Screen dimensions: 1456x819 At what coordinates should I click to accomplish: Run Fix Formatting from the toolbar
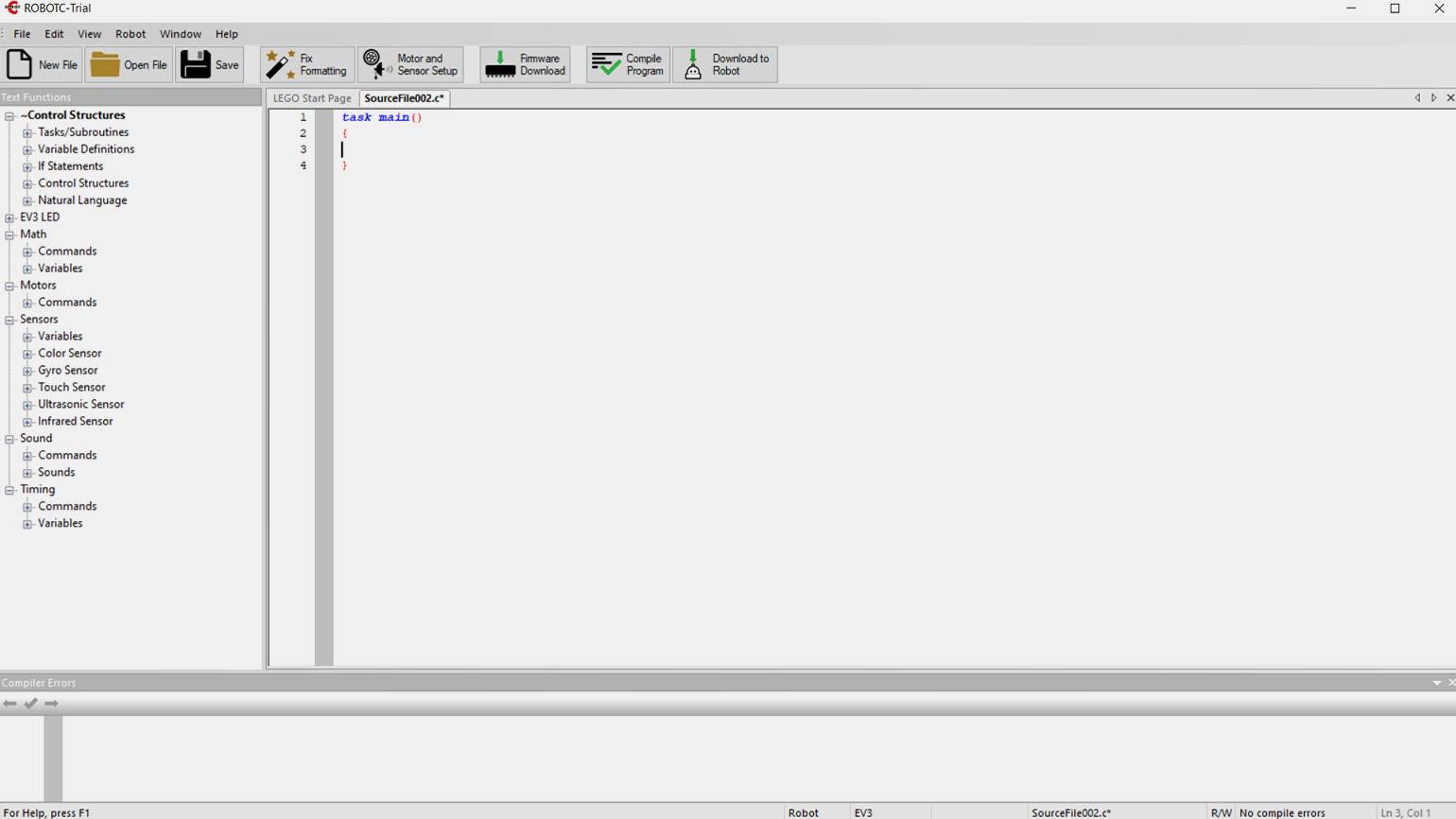point(280,64)
